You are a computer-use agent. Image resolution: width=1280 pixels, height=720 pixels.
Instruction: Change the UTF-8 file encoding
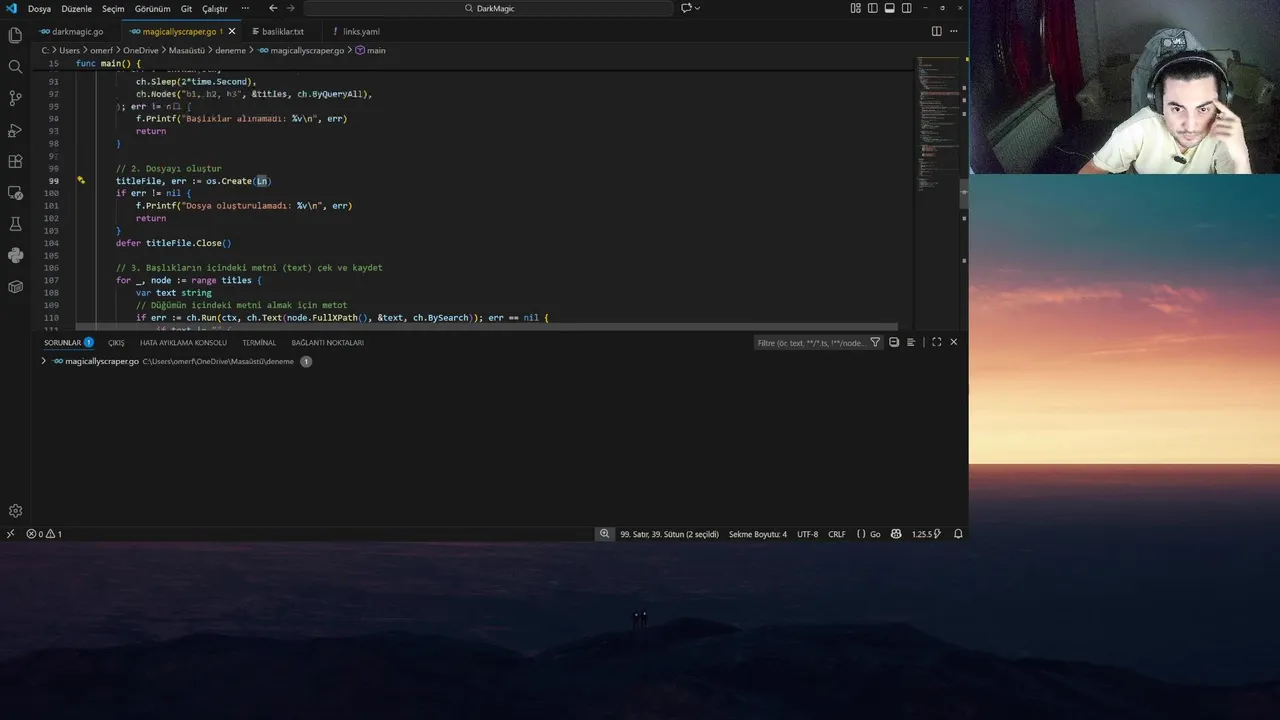click(x=807, y=534)
